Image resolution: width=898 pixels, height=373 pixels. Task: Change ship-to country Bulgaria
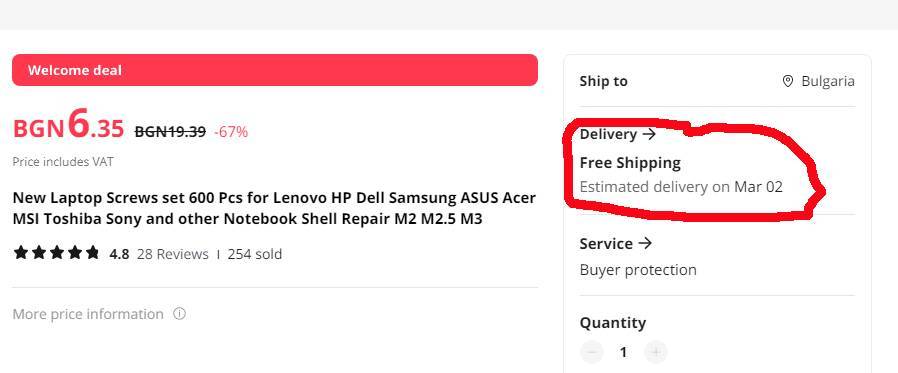tap(818, 81)
